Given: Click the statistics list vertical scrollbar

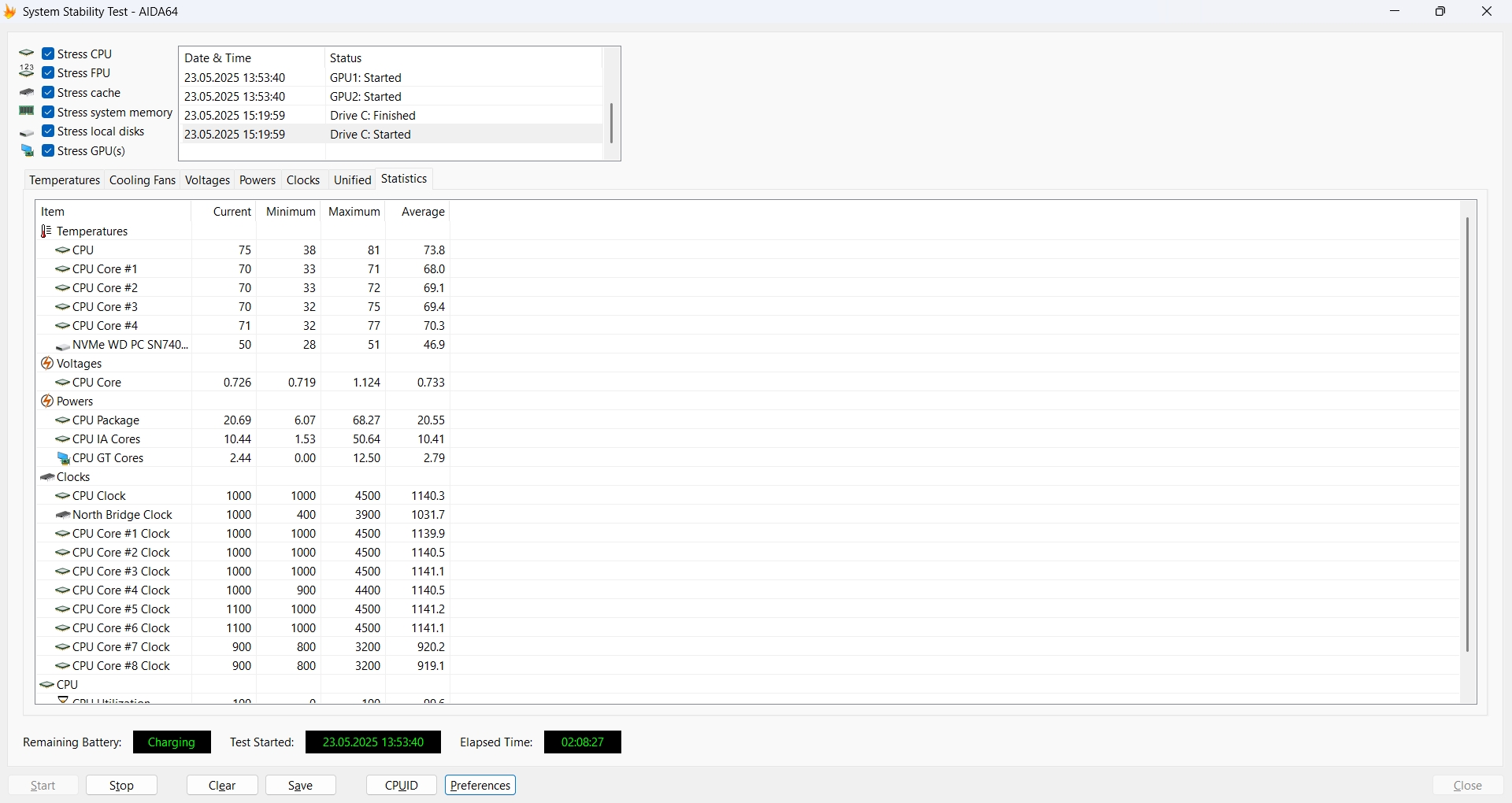Looking at the screenshot, I should point(1469,435).
